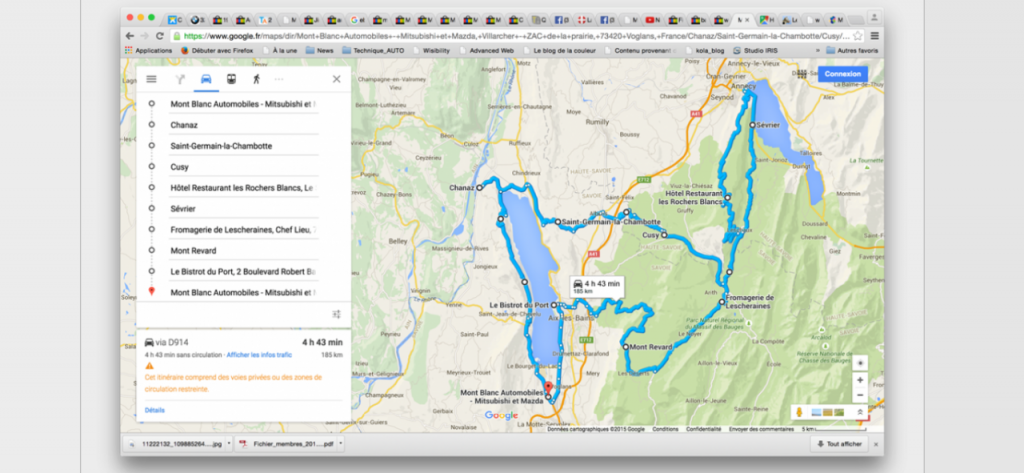Select the Le Bistrot du Port waypoint
1024x473 pixels.
coord(244,271)
